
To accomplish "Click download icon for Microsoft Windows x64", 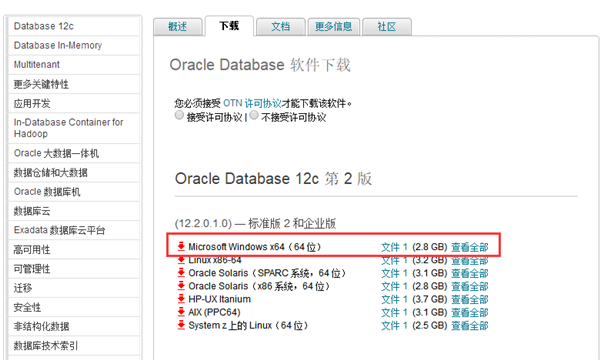I will (x=181, y=246).
